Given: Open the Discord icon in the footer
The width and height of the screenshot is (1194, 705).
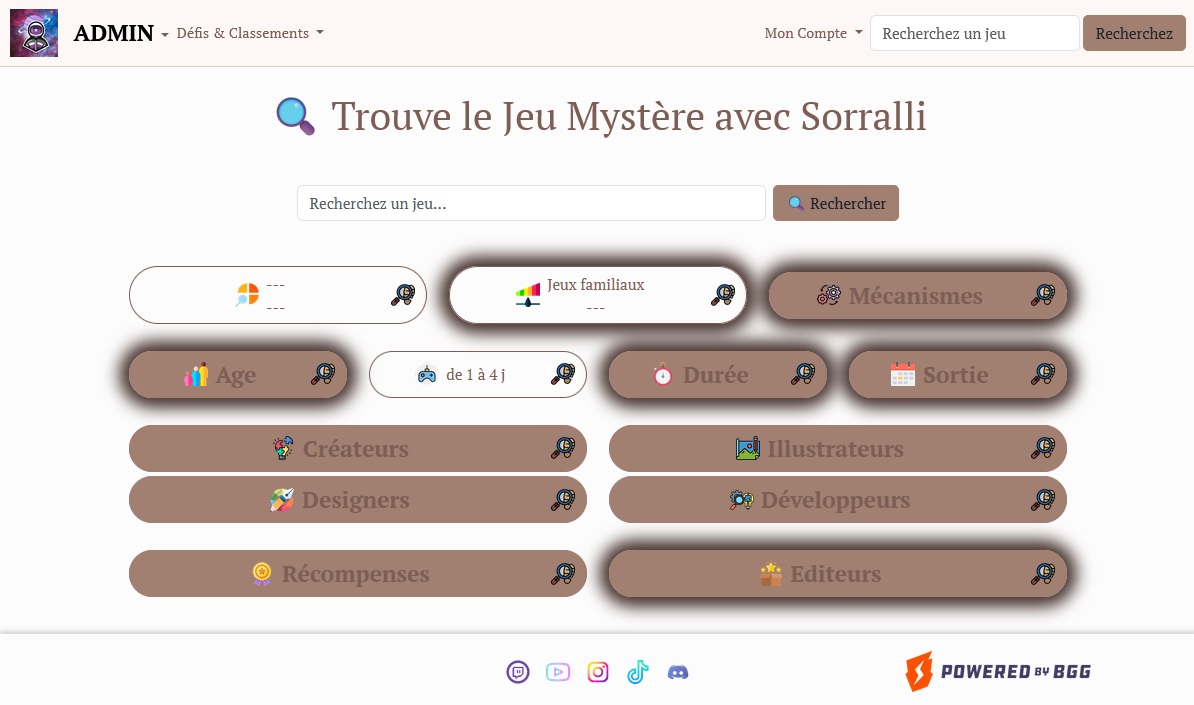Looking at the screenshot, I should click(678, 671).
